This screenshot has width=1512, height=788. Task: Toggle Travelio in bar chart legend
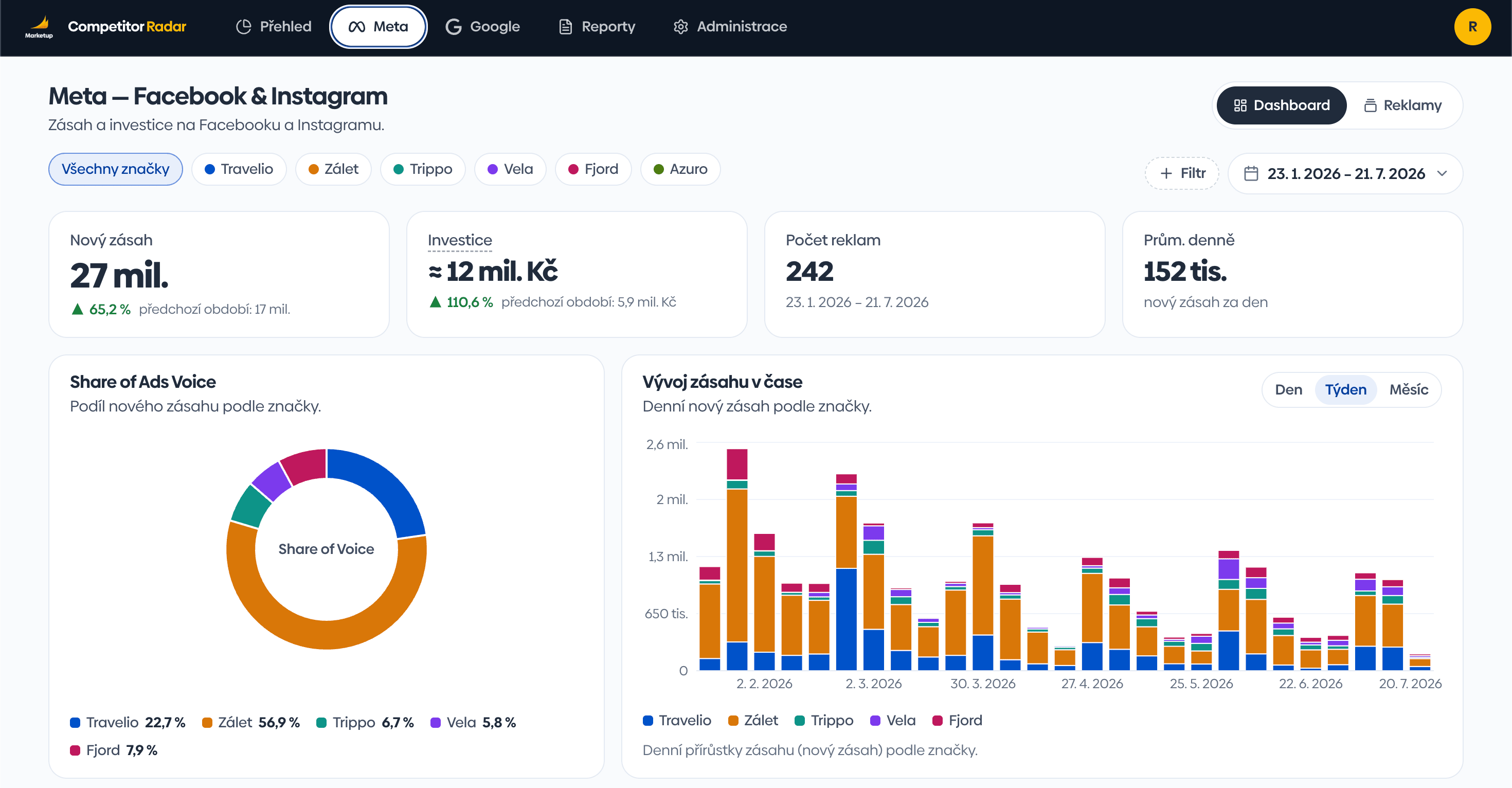pos(677,721)
